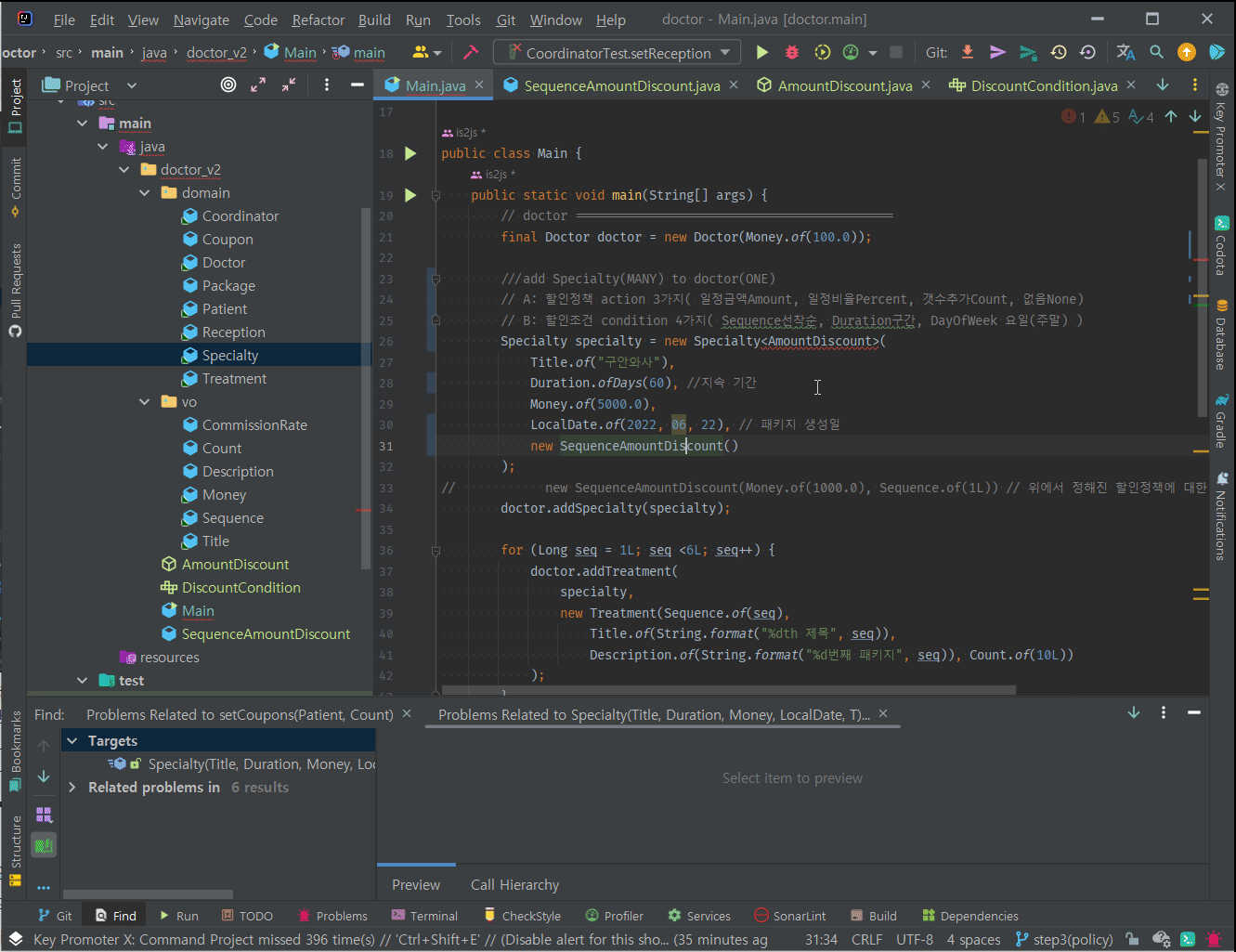Collapse the domain folder in project tree

click(x=145, y=193)
